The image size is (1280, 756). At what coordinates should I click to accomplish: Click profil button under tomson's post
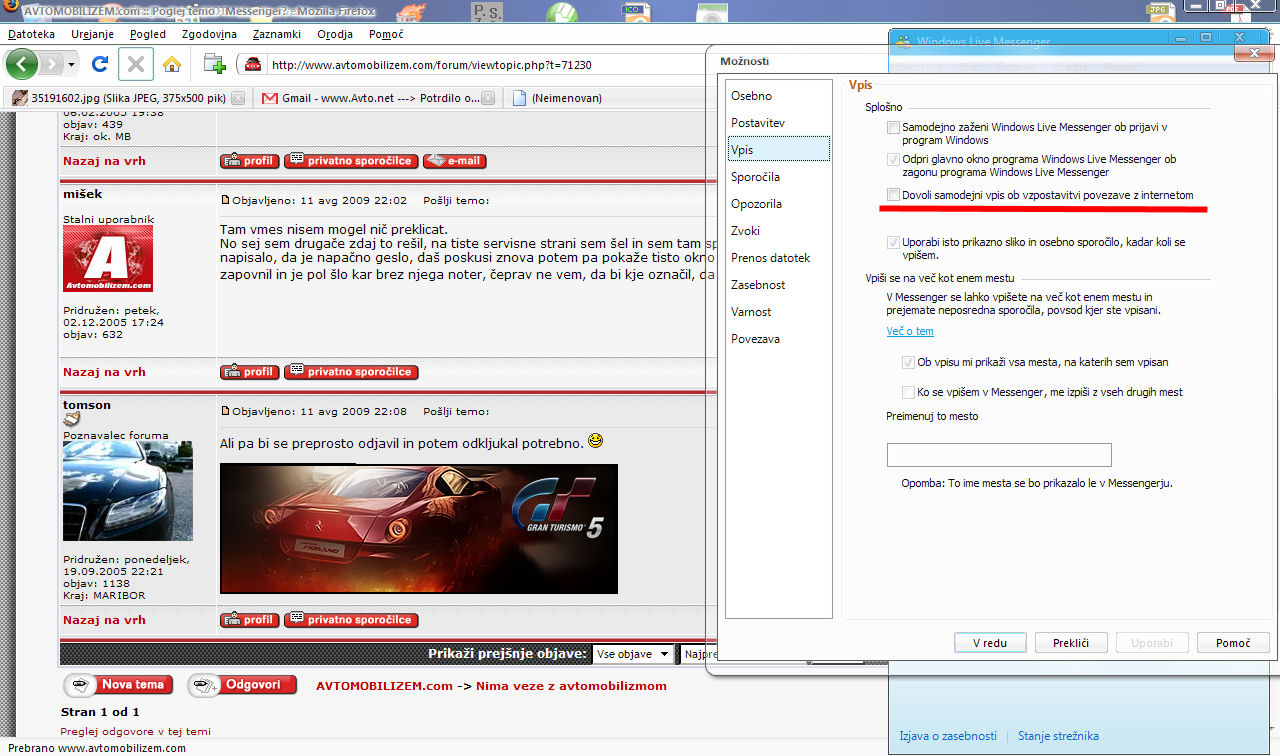249,620
